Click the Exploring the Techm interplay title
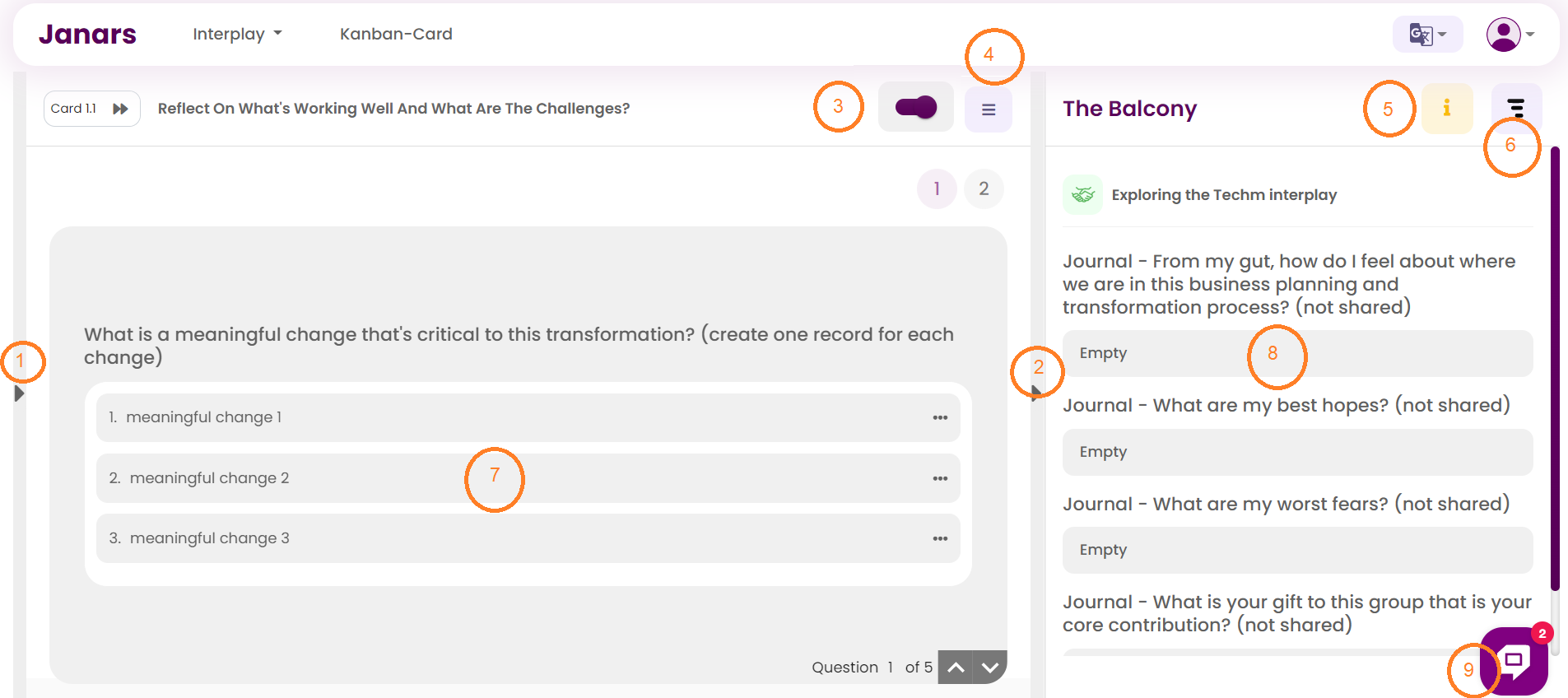Image resolution: width=1568 pixels, height=698 pixels. pos(1224,195)
